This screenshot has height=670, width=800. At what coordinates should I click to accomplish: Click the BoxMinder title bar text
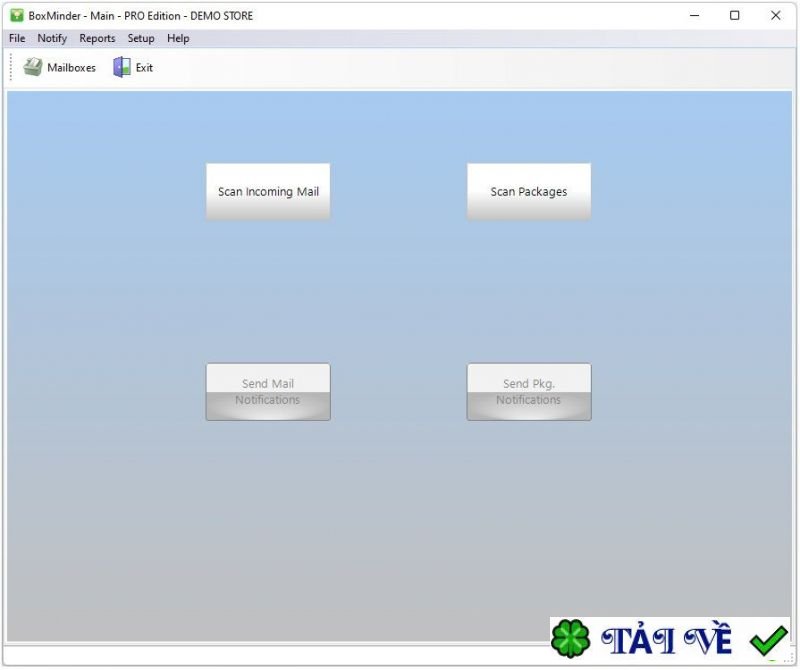coord(140,15)
